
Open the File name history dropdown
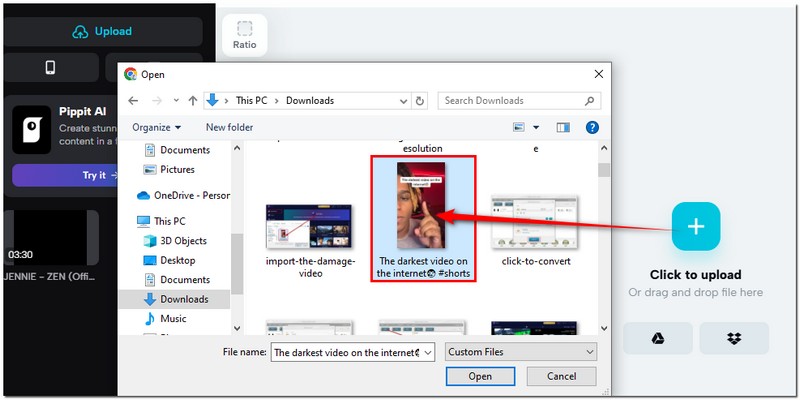point(428,352)
